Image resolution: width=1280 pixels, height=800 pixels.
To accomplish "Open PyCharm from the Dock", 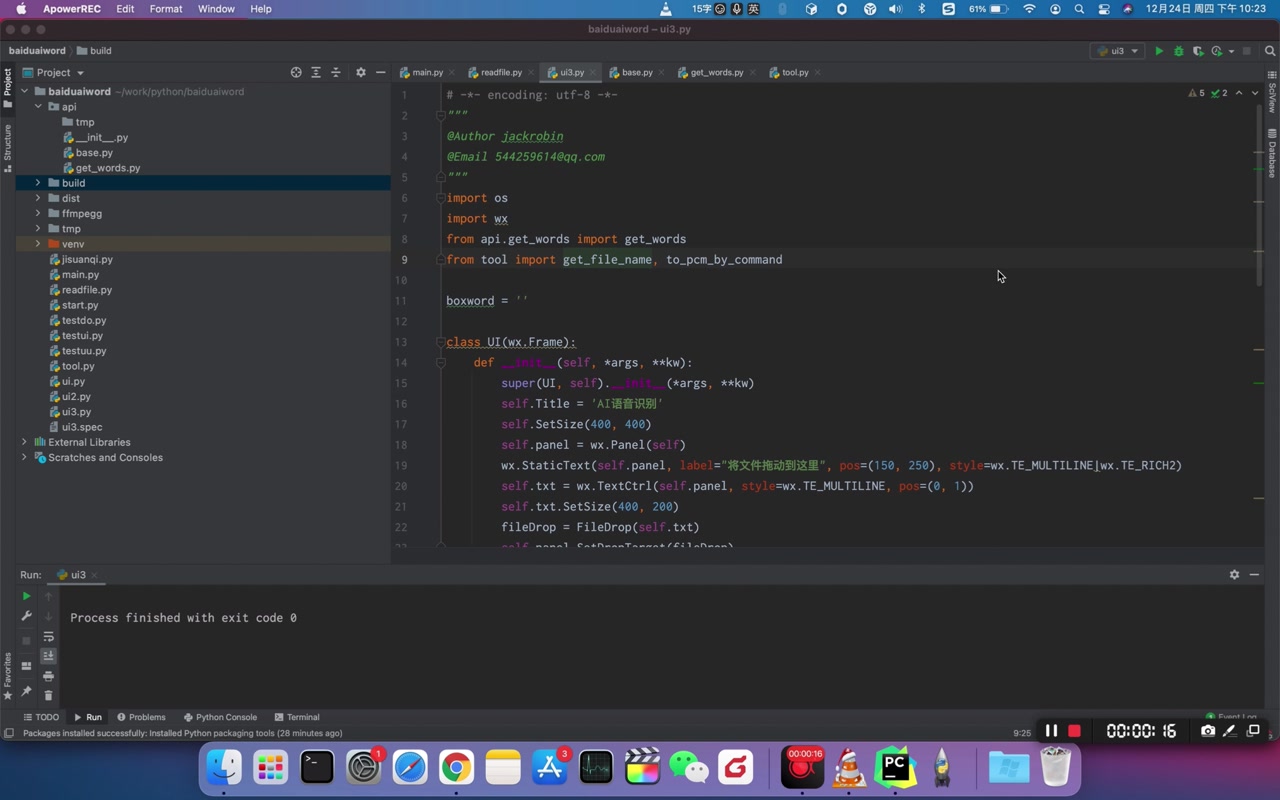I will point(895,767).
